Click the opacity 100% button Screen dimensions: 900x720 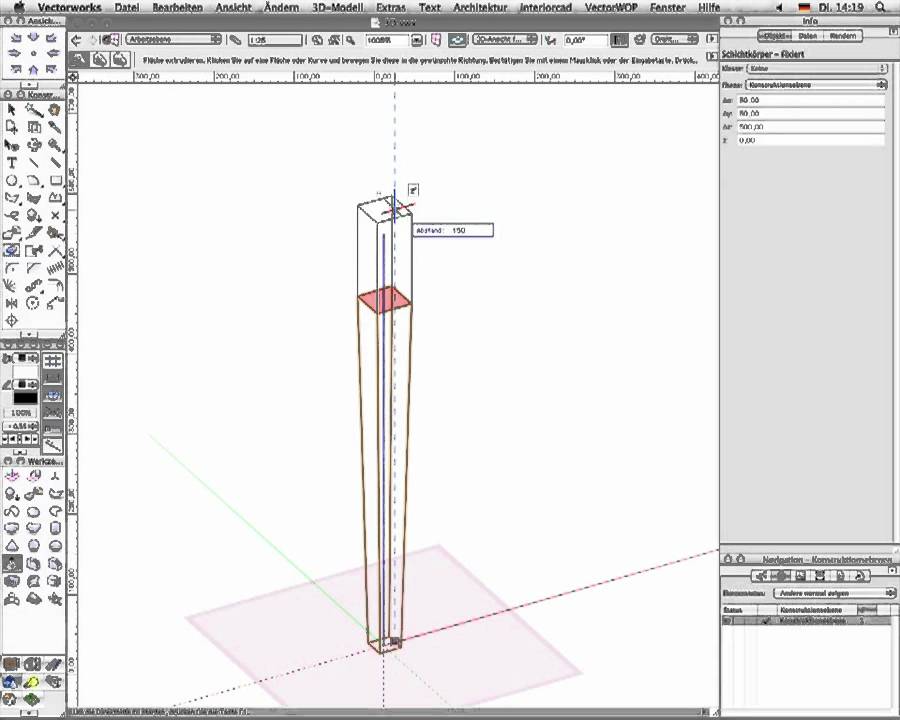click(x=21, y=413)
